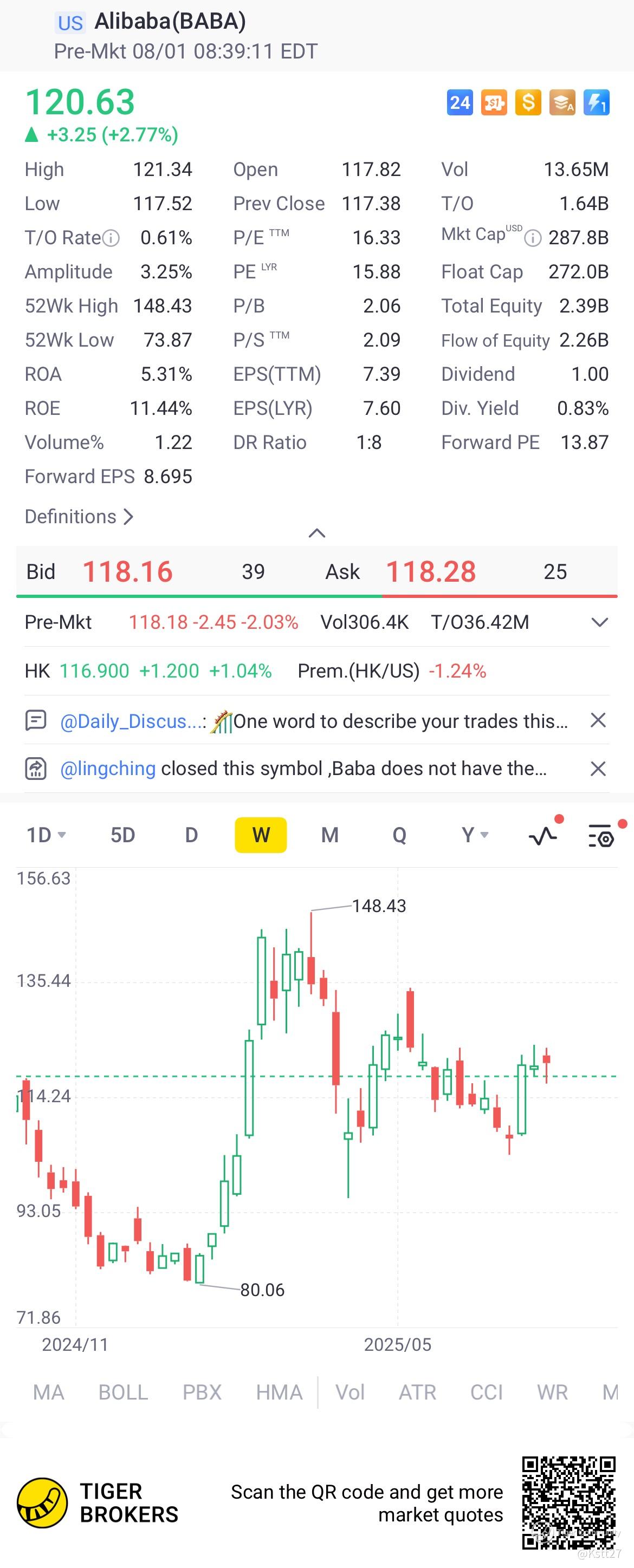Dismiss the Daily_Discus post banner
Viewport: 634px width, 1568px height.
[598, 720]
